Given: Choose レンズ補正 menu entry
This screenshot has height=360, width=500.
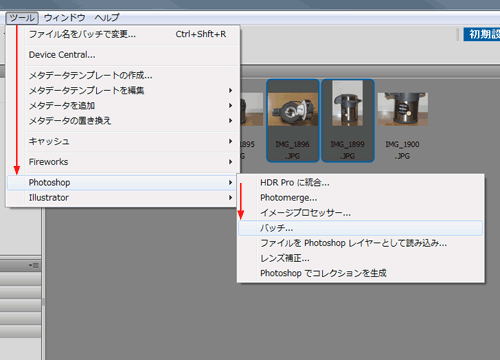Looking at the screenshot, I should (361, 258).
